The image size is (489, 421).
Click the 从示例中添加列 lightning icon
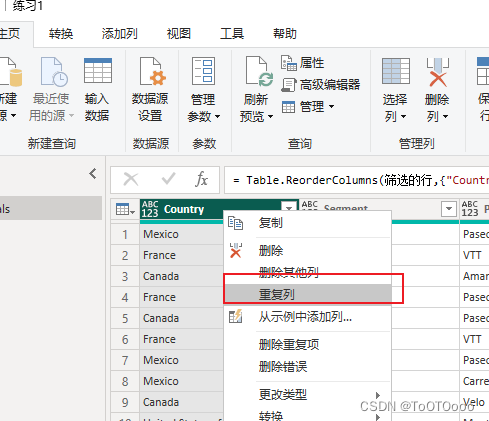(235, 316)
